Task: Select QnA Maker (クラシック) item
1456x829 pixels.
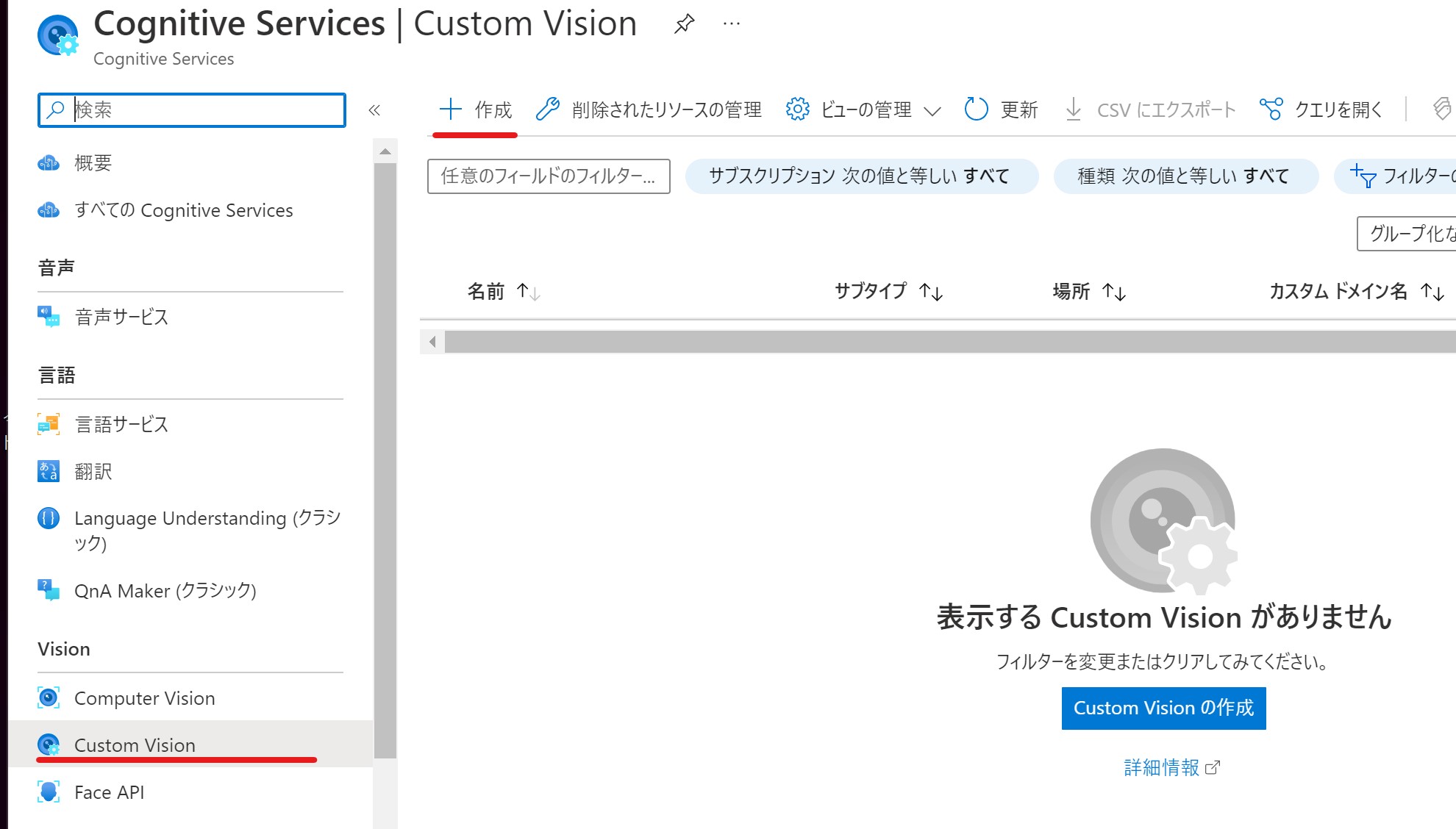Action: pyautogui.click(x=190, y=591)
